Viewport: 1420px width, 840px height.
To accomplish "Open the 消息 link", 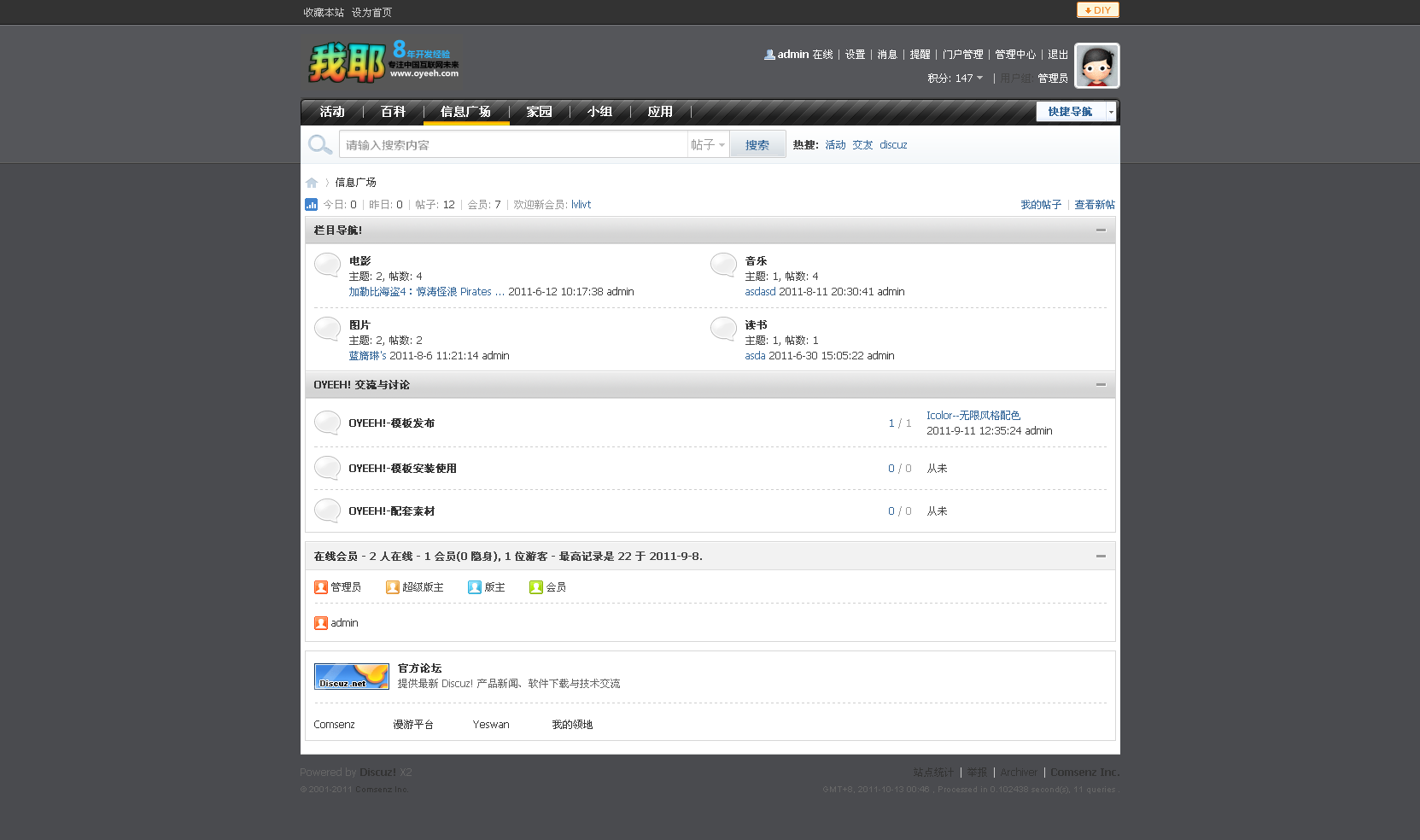I will click(888, 55).
